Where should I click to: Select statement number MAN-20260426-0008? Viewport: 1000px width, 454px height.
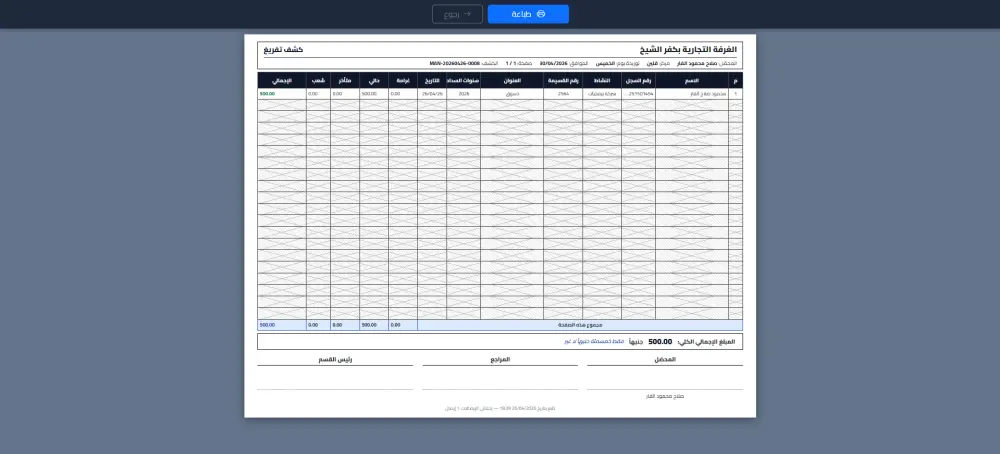click(454, 64)
